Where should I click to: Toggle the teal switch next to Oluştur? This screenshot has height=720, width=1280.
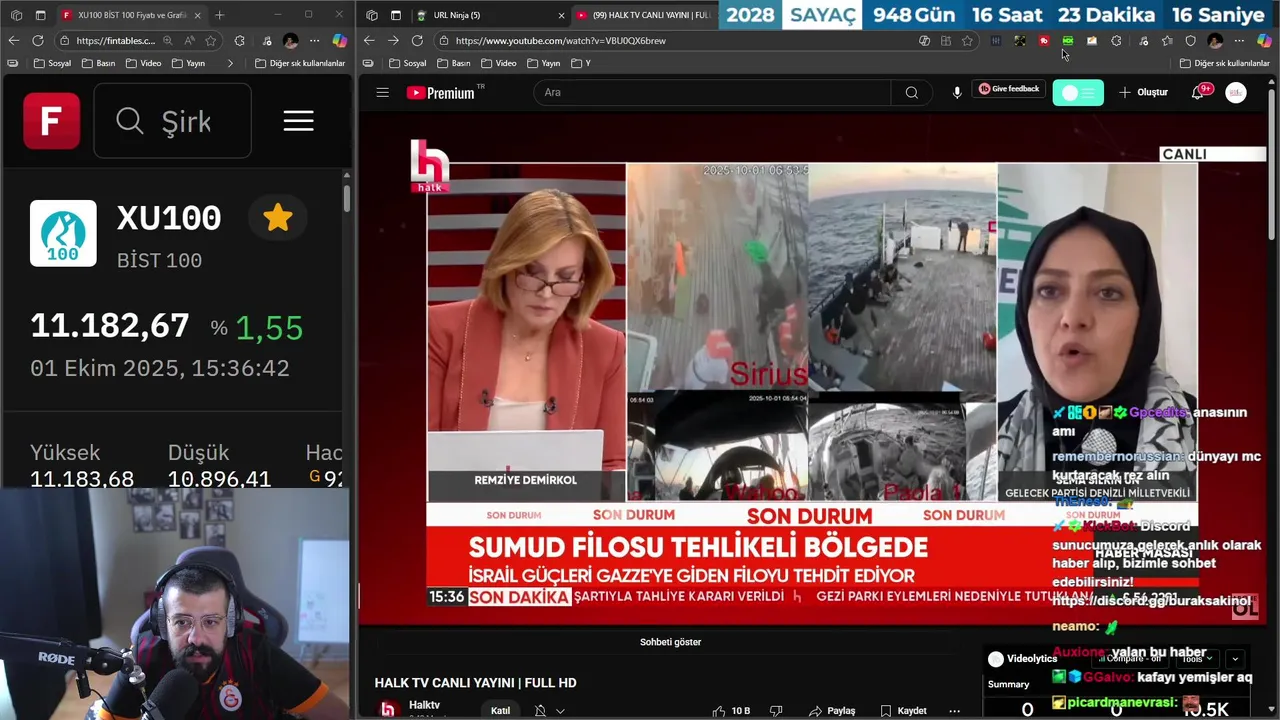point(1078,93)
